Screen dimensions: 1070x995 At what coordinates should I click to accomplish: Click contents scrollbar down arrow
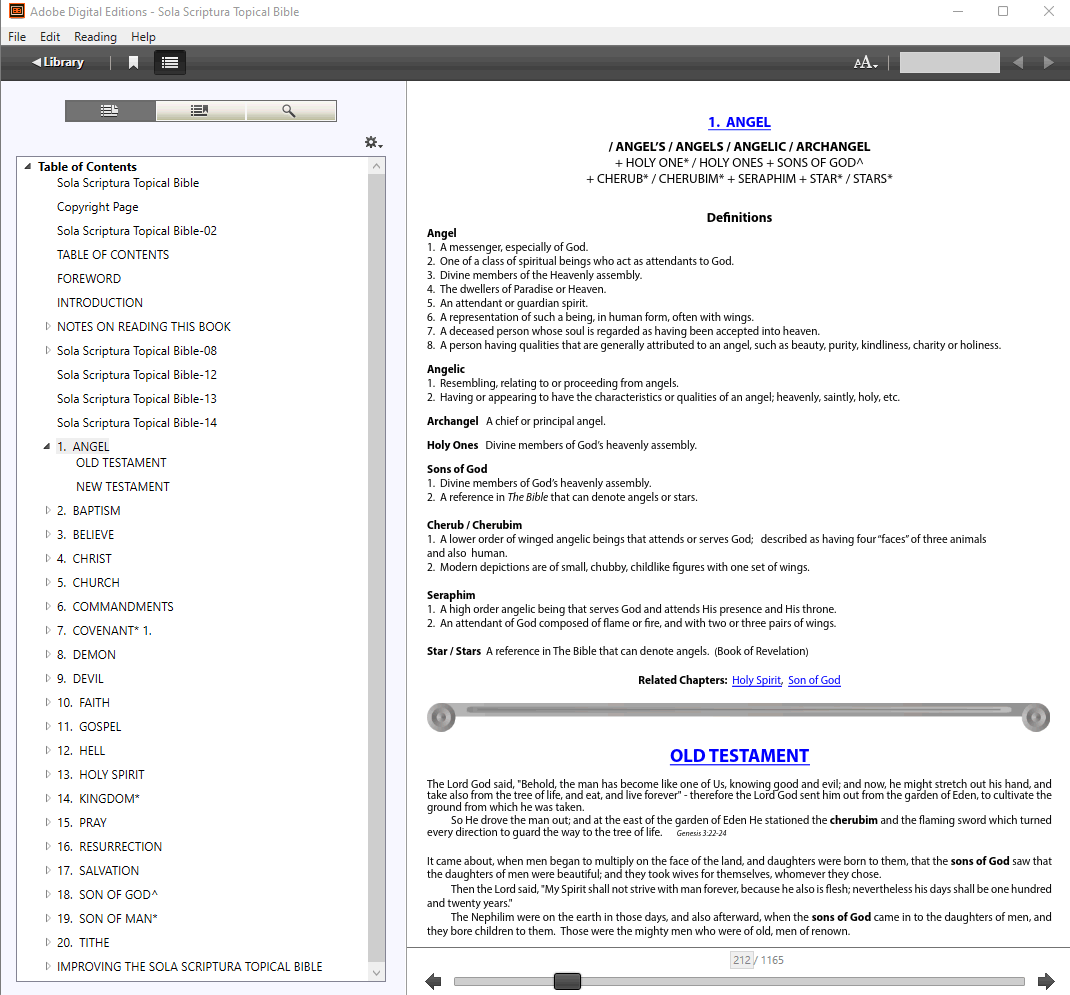coord(376,972)
